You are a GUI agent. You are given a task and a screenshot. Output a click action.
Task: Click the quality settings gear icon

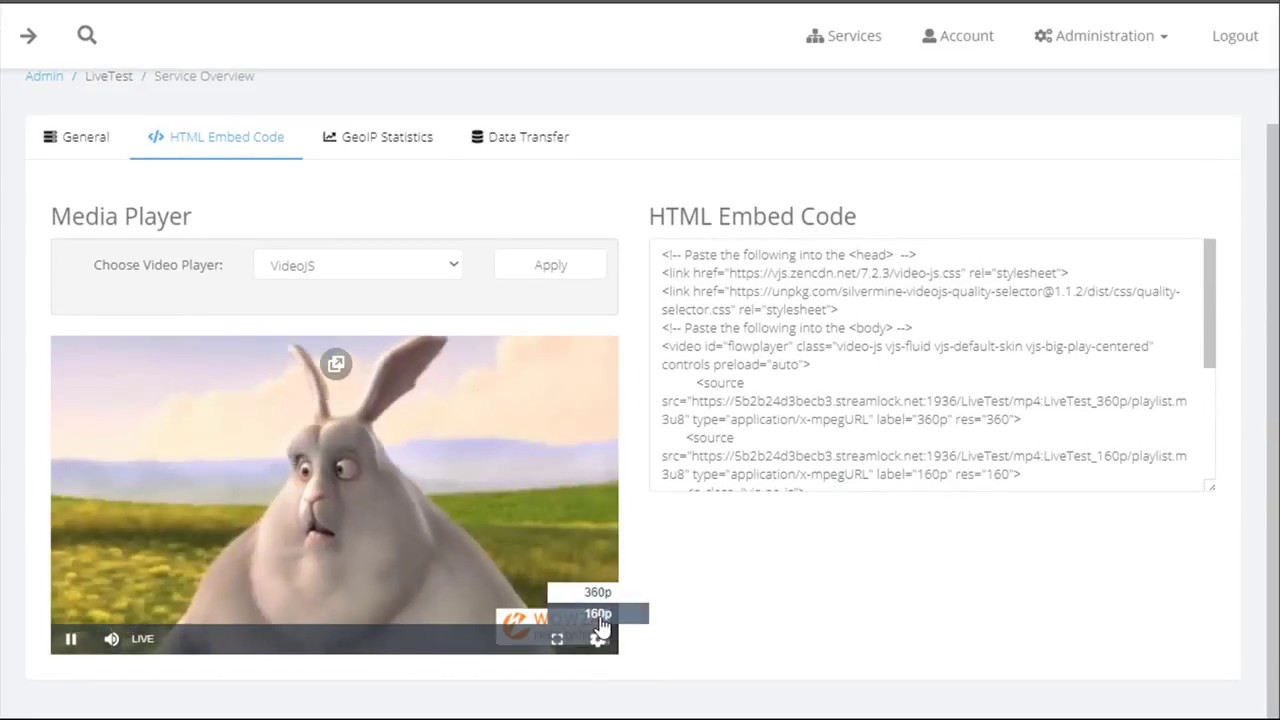pyautogui.click(x=597, y=640)
